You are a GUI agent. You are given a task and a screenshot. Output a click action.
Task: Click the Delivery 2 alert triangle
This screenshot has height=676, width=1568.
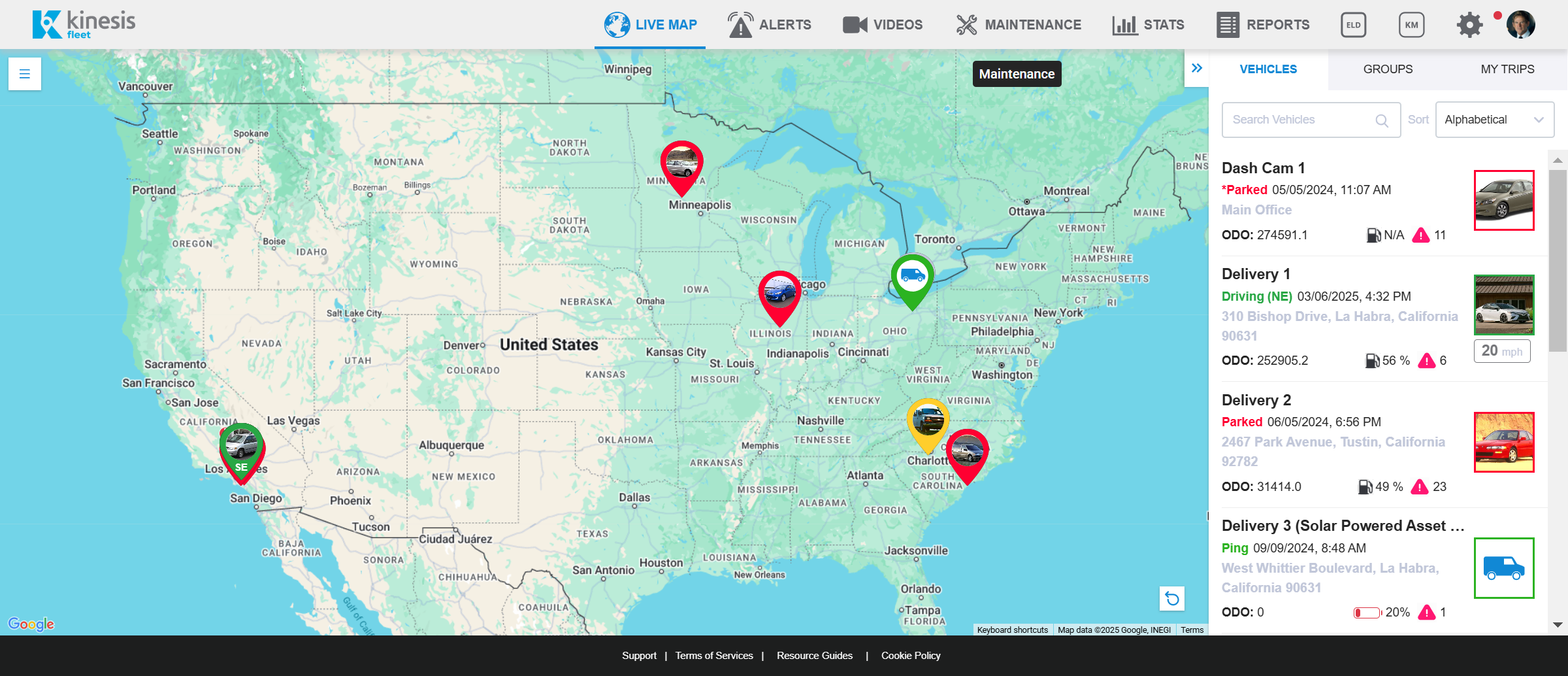1419,487
